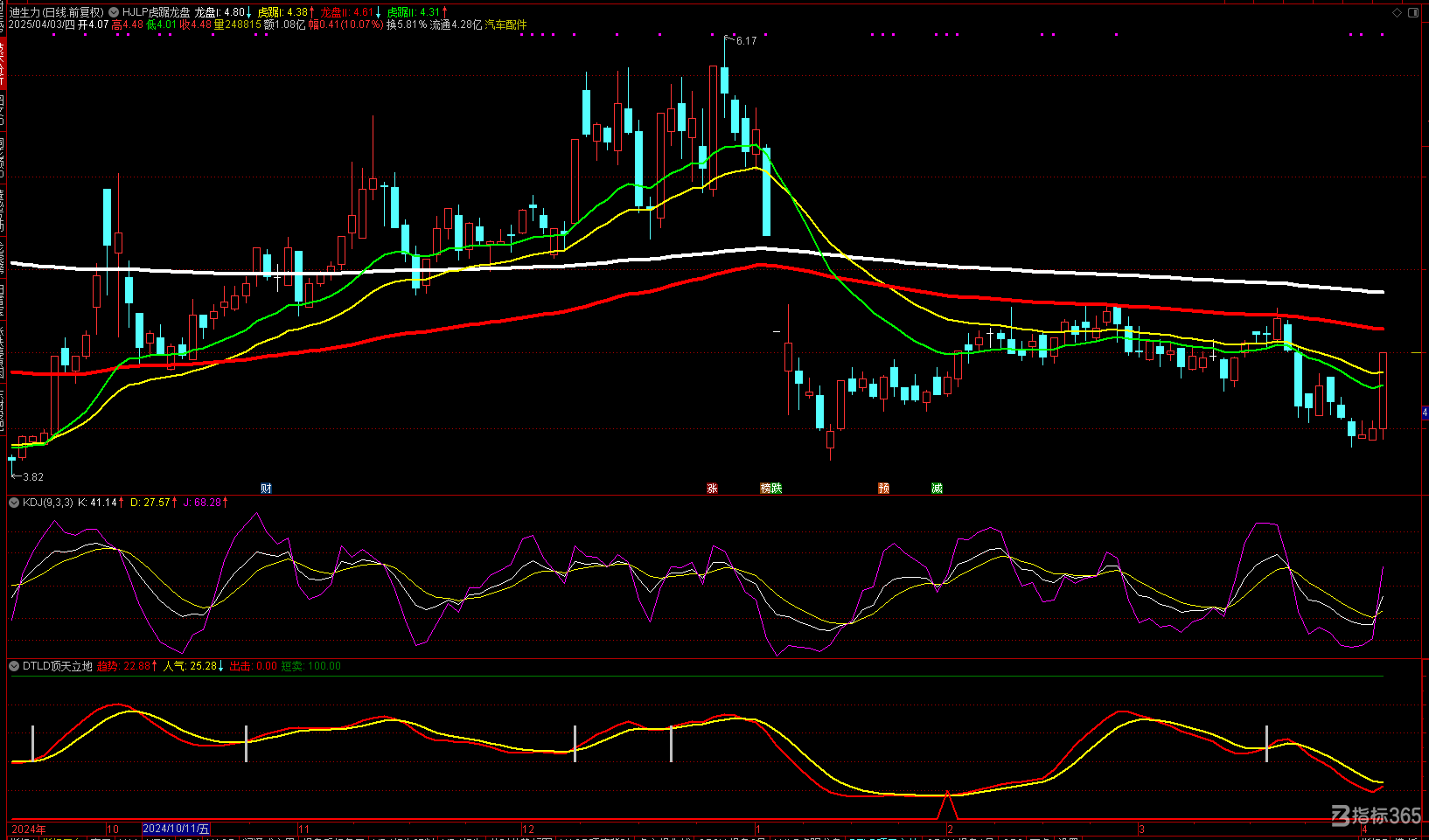Click the 幅0.41(10.07%) change value
Image resolution: width=1429 pixels, height=840 pixels.
345,24
